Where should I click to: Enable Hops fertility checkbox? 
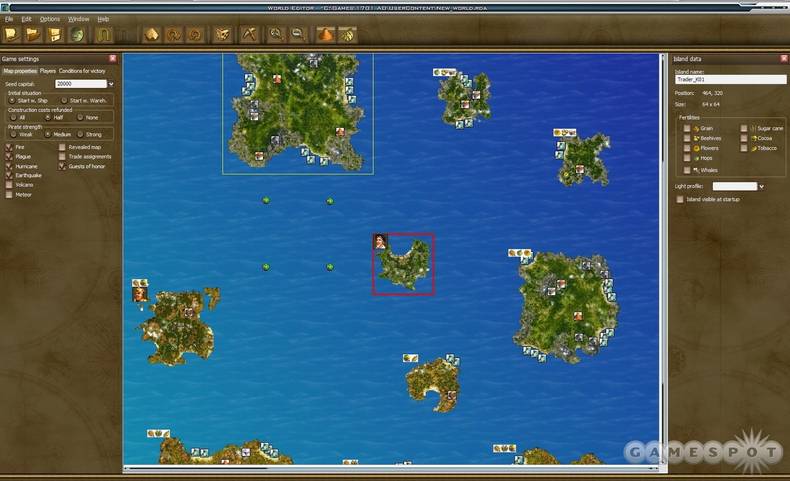coord(687,158)
